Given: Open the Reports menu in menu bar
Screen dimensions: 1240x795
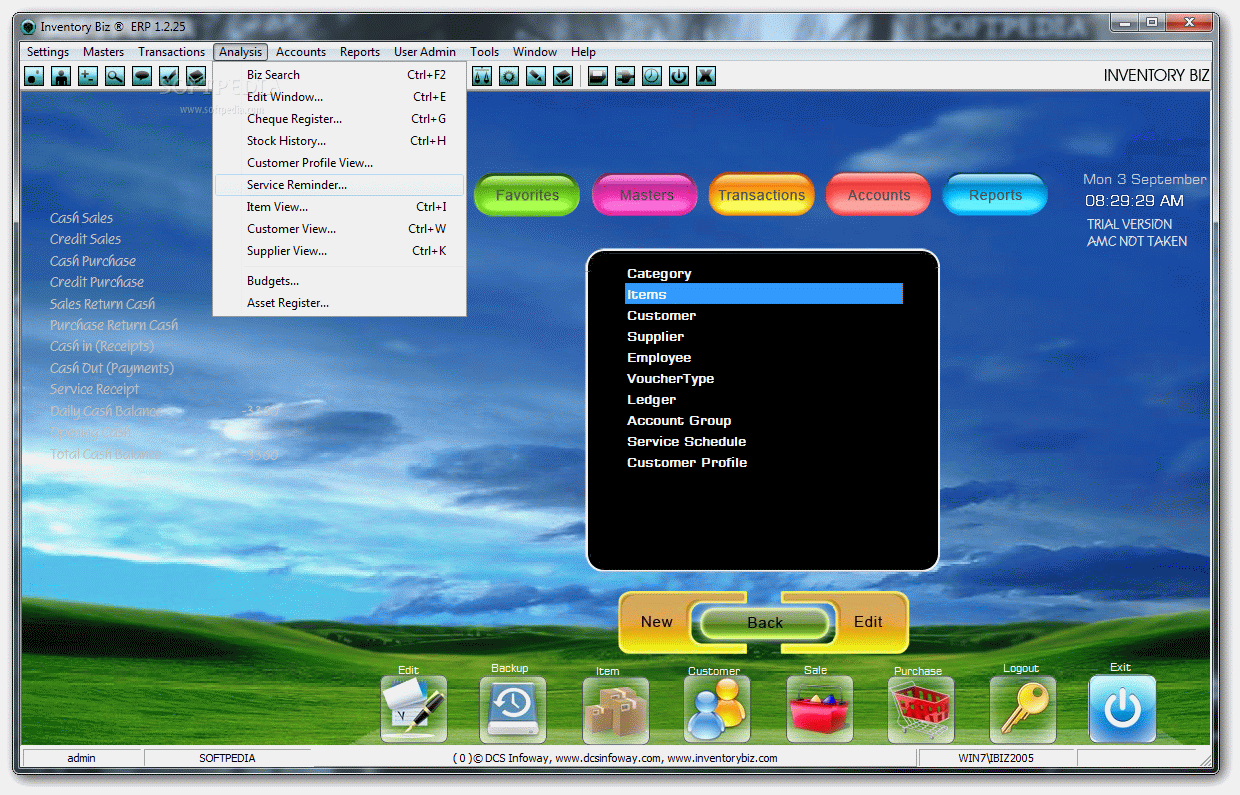Looking at the screenshot, I should [360, 52].
